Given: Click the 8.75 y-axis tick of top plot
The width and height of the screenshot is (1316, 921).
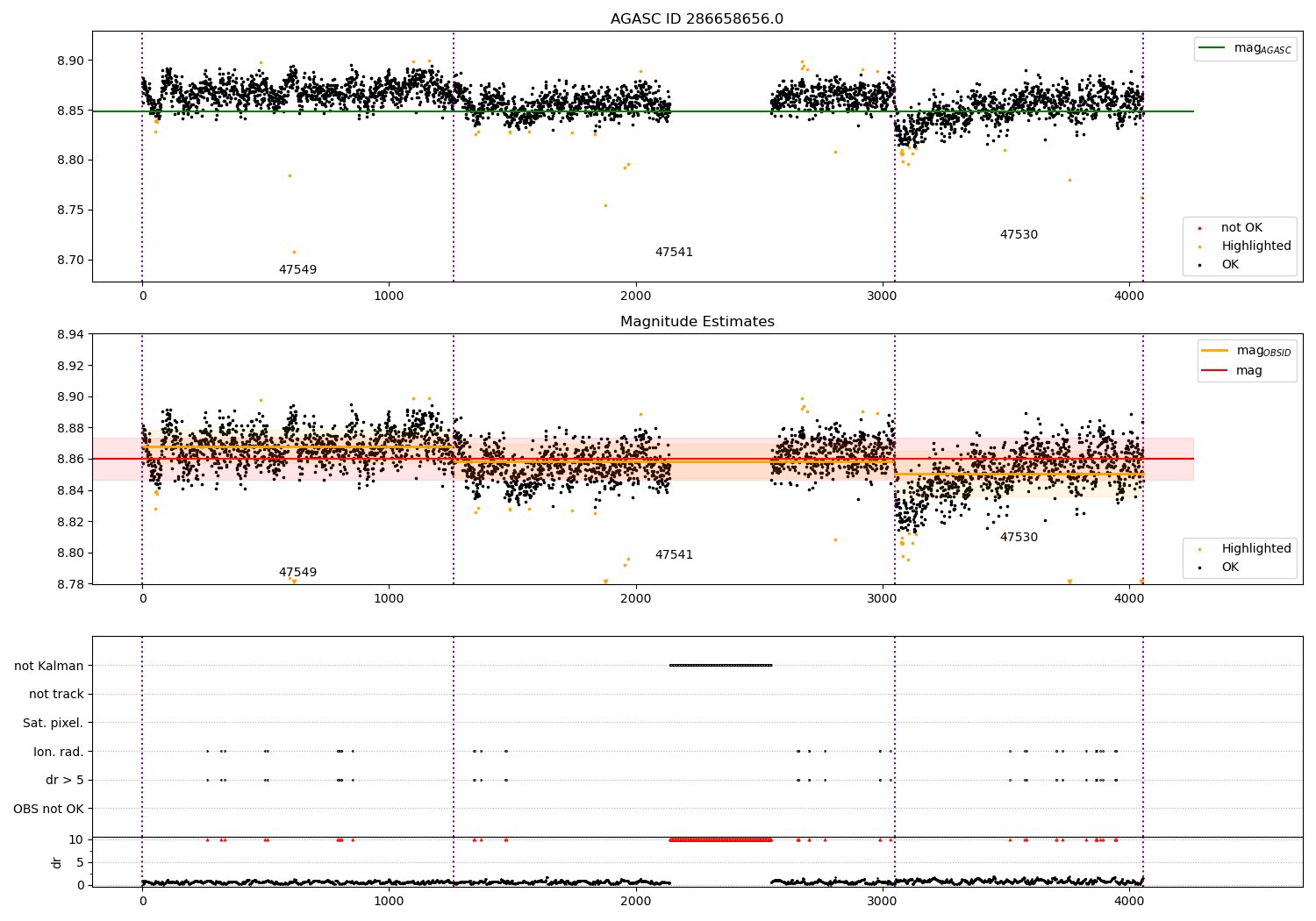Looking at the screenshot, I should (70, 211).
